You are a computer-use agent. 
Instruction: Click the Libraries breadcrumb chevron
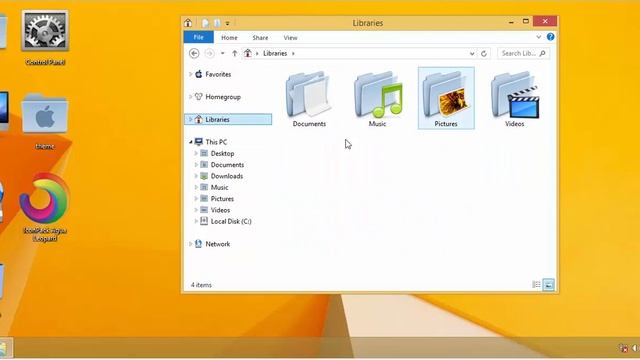point(293,53)
